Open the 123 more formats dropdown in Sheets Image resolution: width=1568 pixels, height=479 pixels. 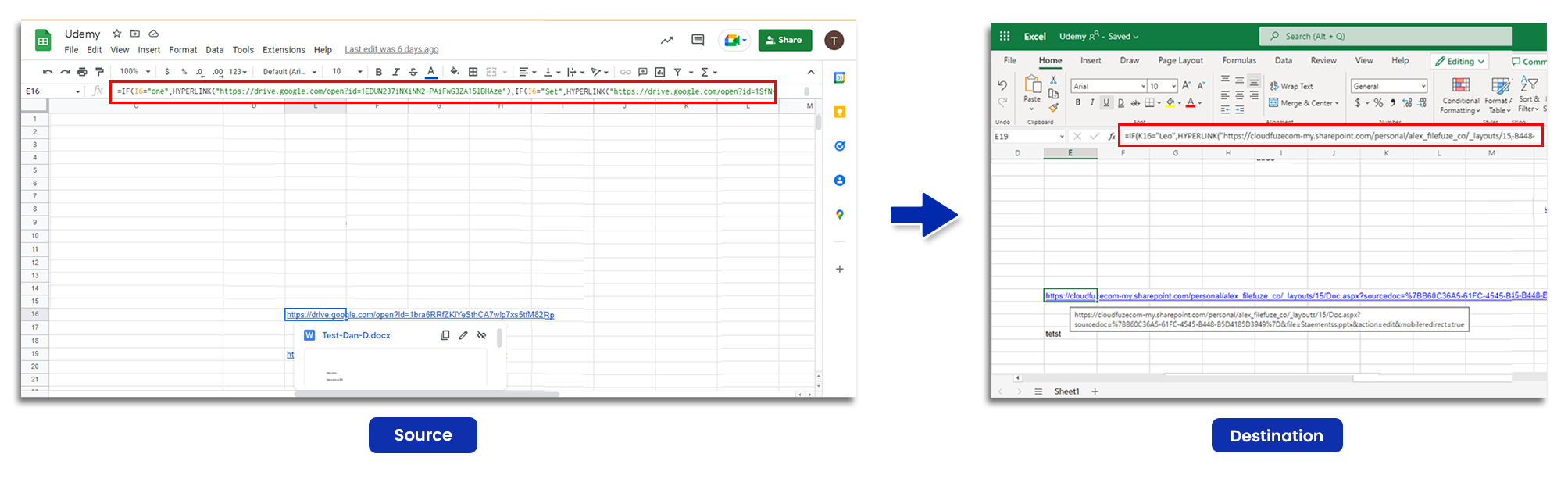(x=238, y=72)
